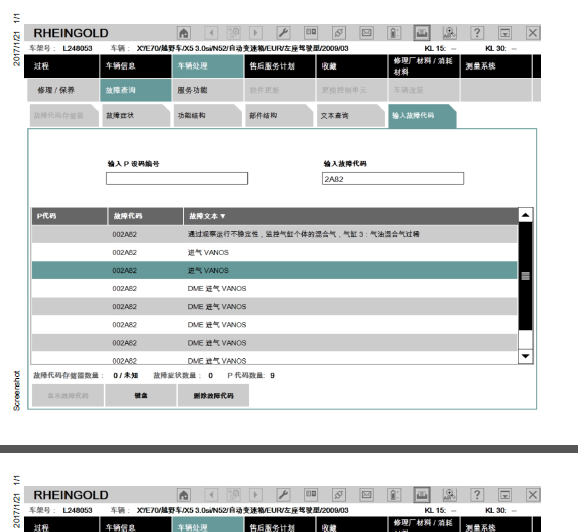Screen dimensions: 578x532
Task: Click the forward arrow in the lower RHEINGOLD window
Action: click(255, 495)
